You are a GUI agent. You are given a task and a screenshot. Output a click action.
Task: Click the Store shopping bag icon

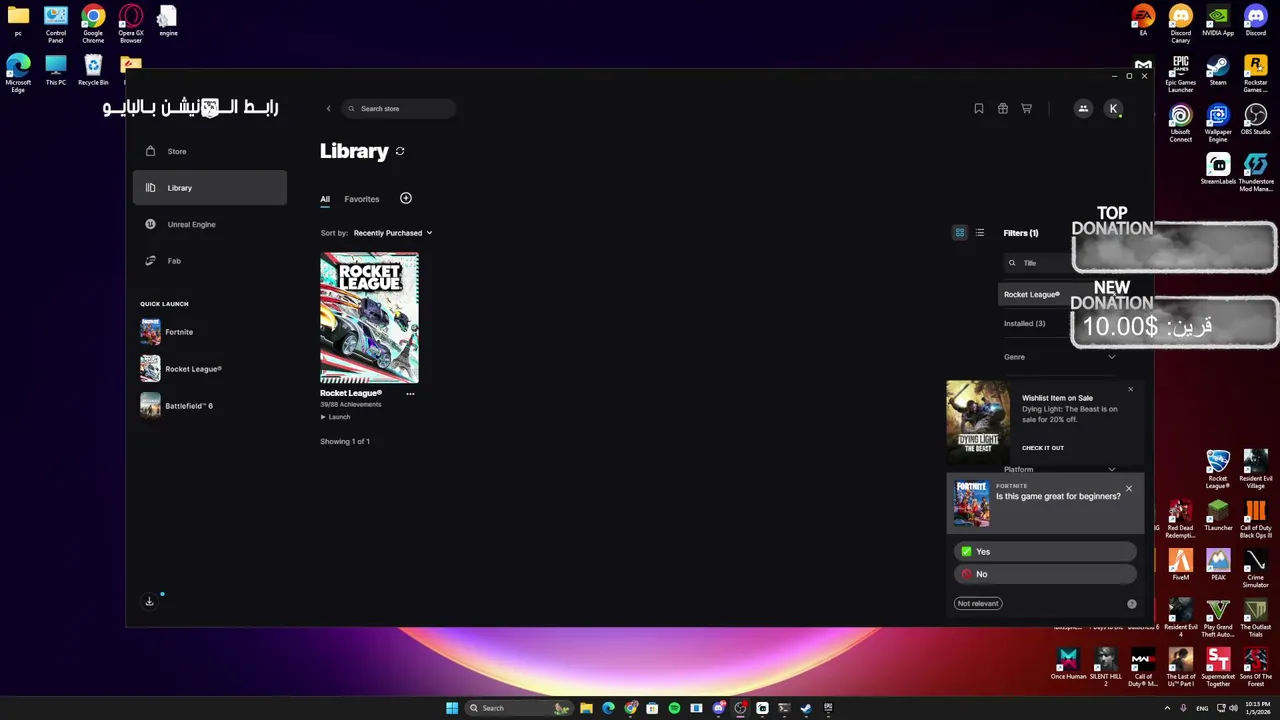click(x=150, y=151)
